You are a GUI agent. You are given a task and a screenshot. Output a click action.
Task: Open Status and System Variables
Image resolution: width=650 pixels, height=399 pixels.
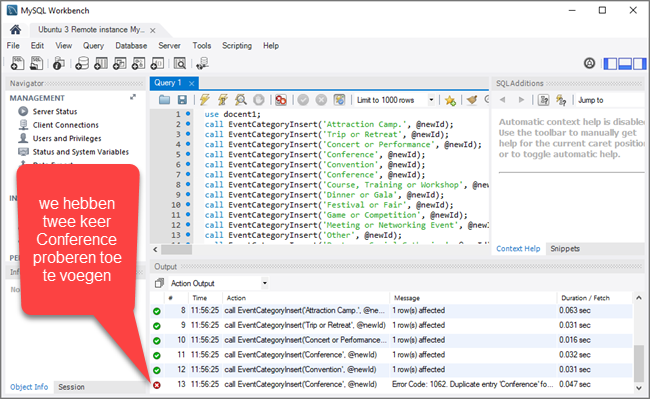coord(80,152)
